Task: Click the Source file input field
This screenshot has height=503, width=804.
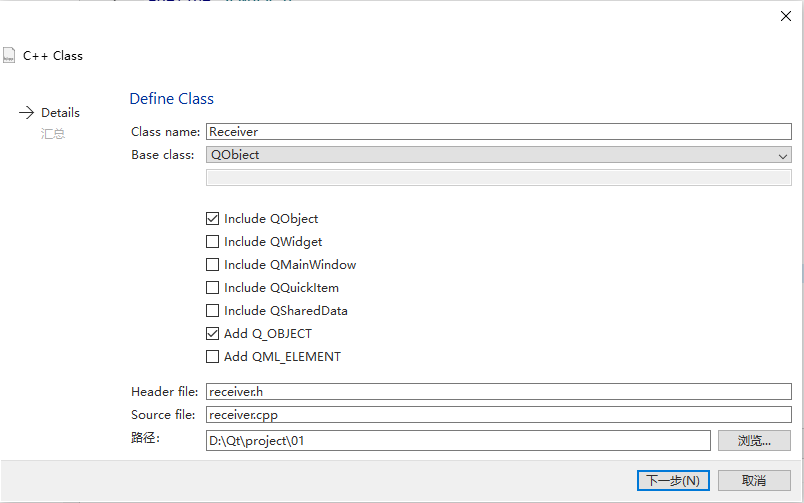Action: point(498,414)
